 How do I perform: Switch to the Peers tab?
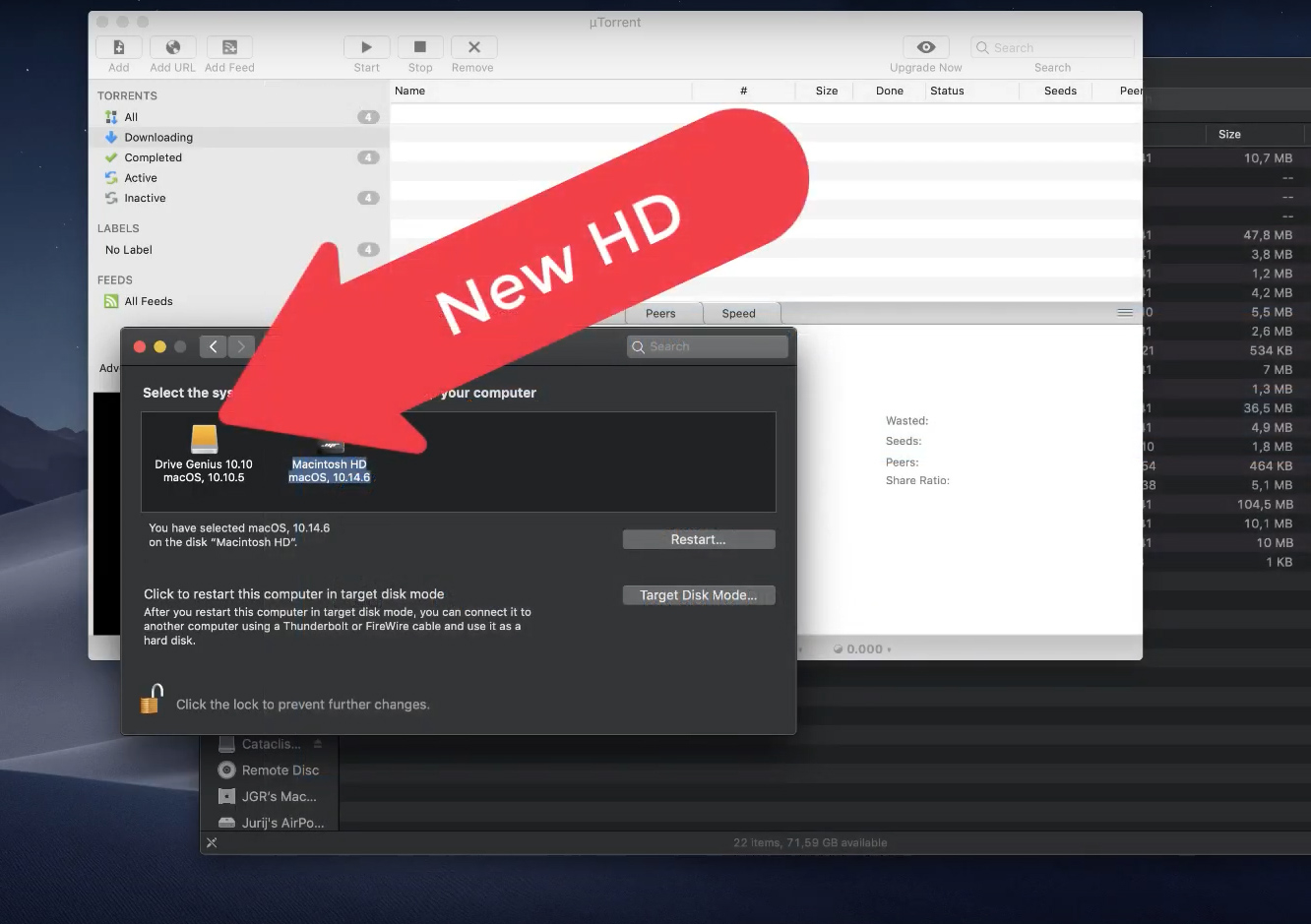point(660,314)
